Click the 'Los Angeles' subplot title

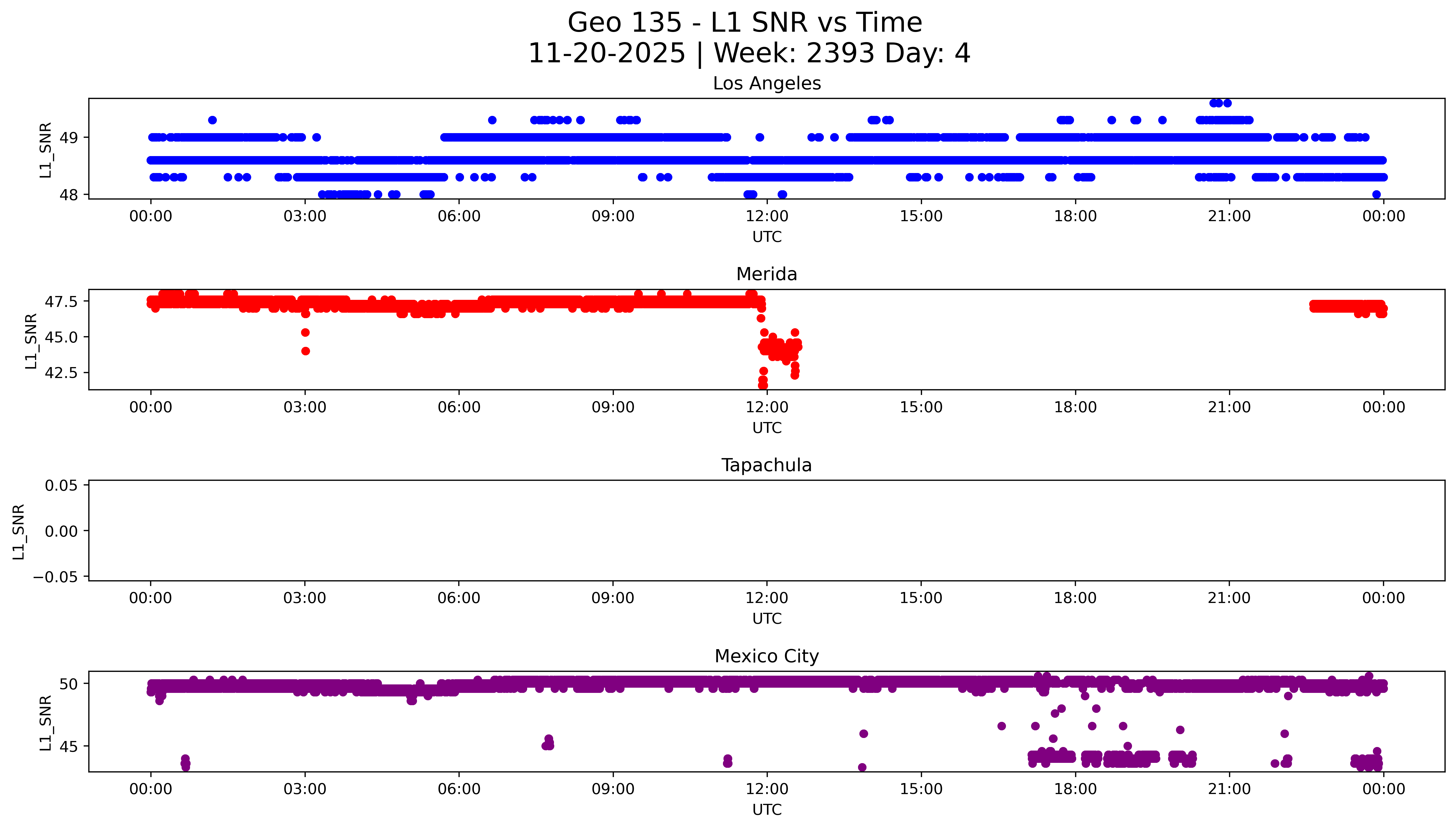(766, 84)
